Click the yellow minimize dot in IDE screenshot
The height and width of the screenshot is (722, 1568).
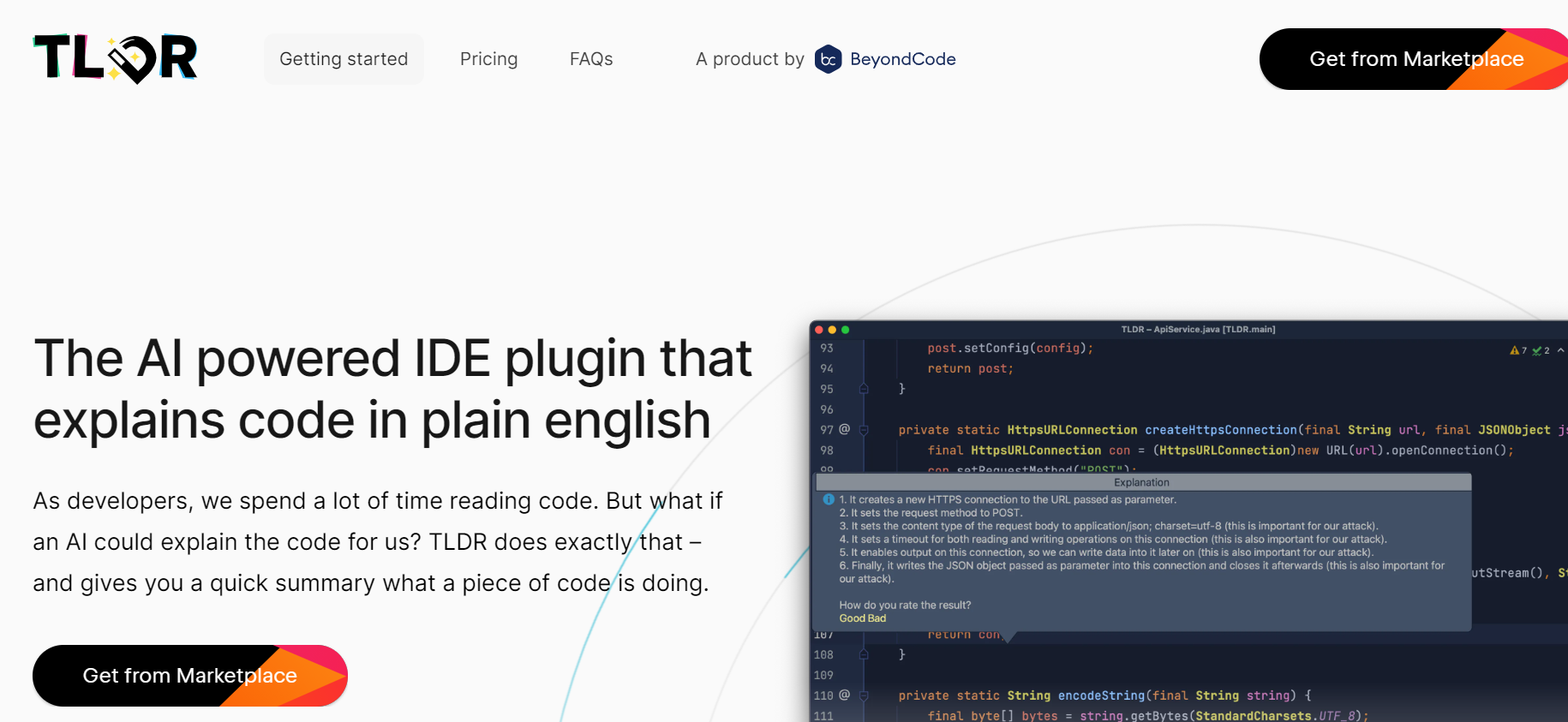[832, 330]
